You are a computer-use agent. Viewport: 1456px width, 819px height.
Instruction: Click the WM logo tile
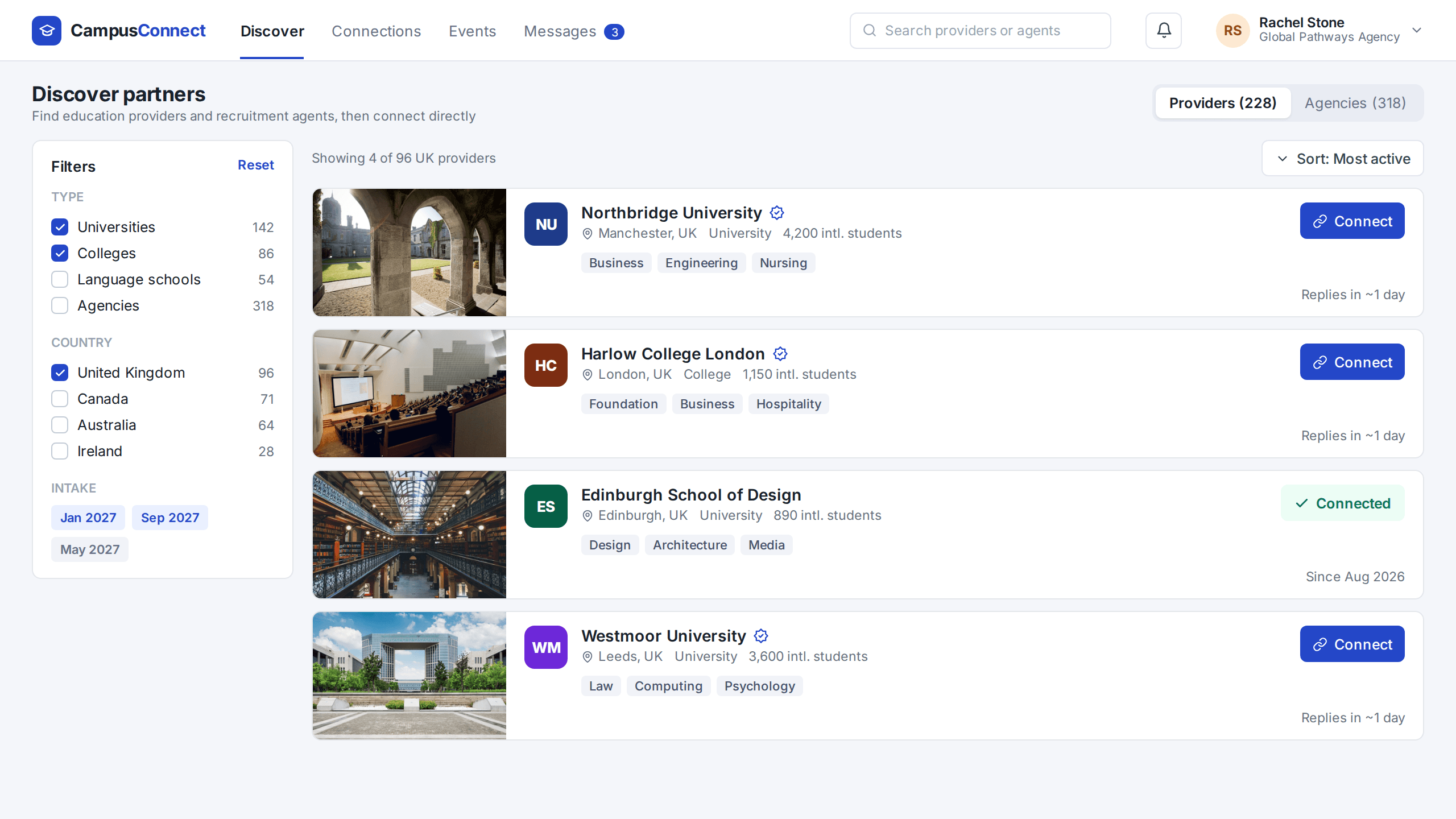coord(546,647)
